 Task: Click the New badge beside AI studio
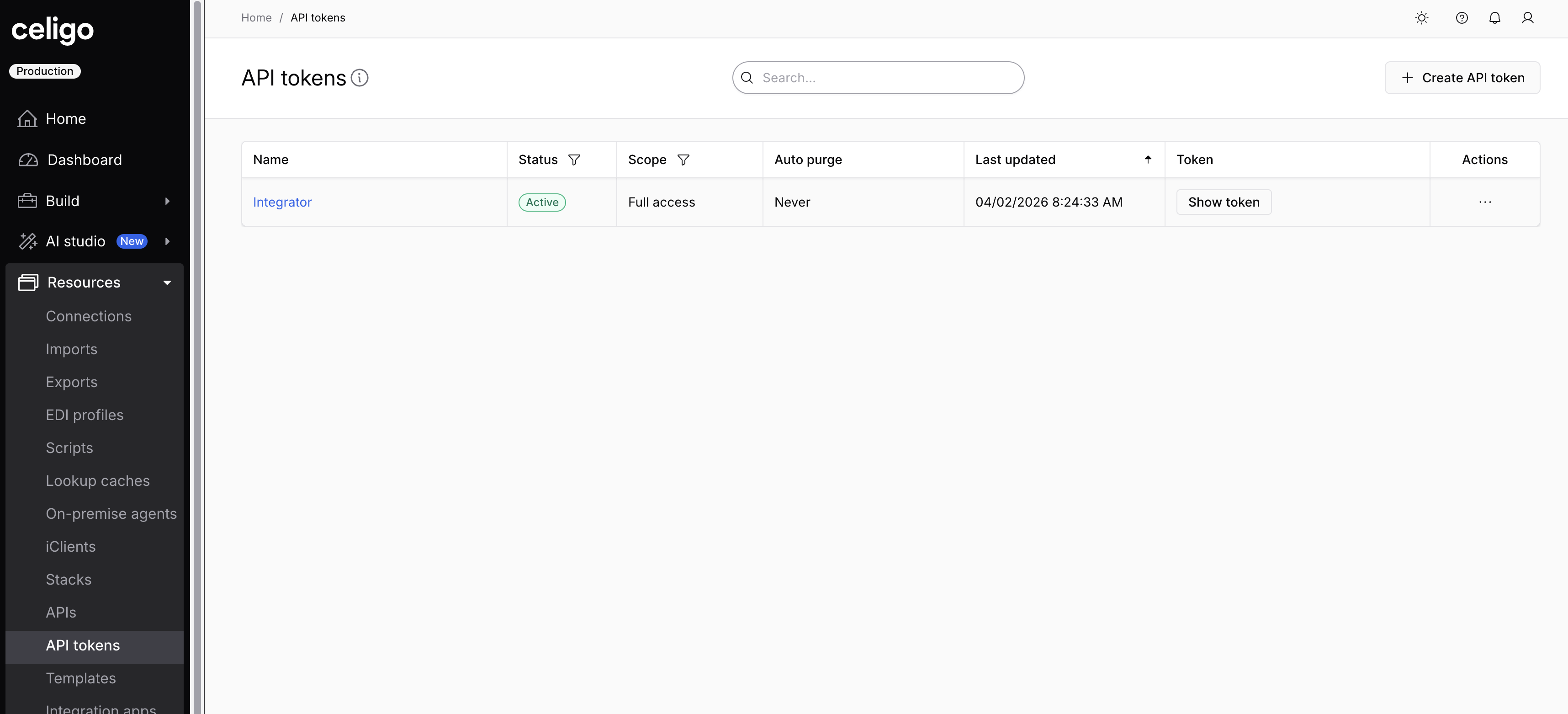coord(132,241)
